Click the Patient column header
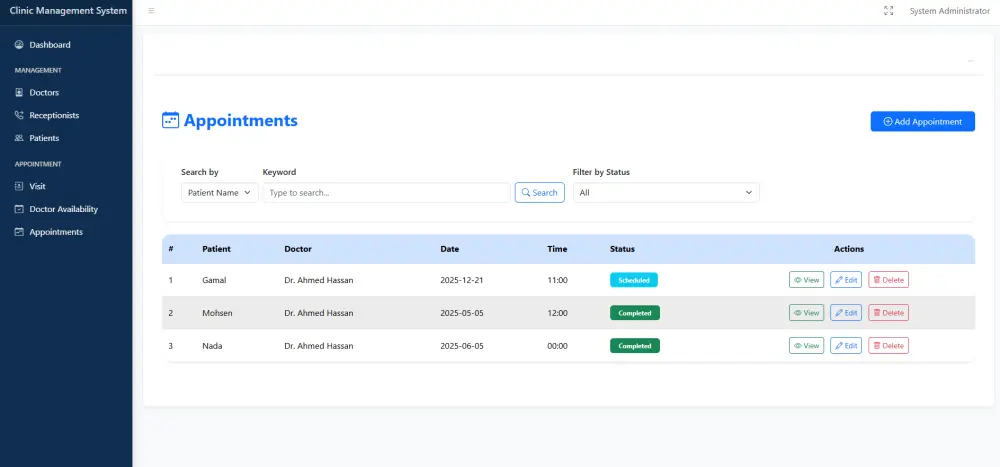Viewport: 1000px width, 467px height. 216,249
